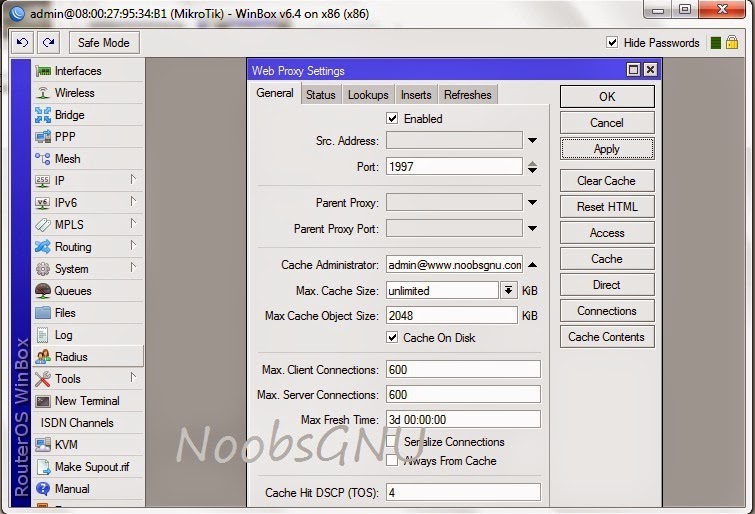Click the Cache Hit DSCP (TOS) field
755x514 pixels.
pos(463,492)
